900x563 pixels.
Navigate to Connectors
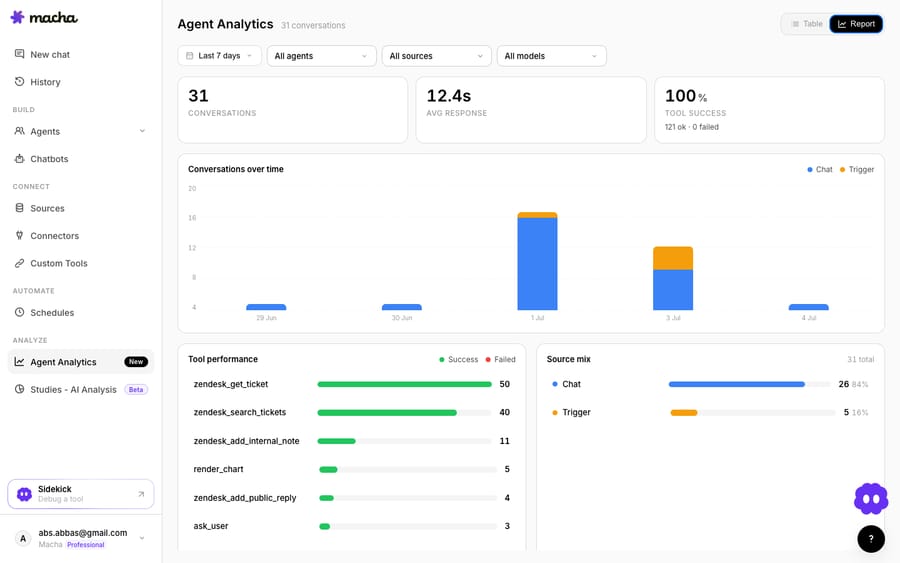(80, 236)
